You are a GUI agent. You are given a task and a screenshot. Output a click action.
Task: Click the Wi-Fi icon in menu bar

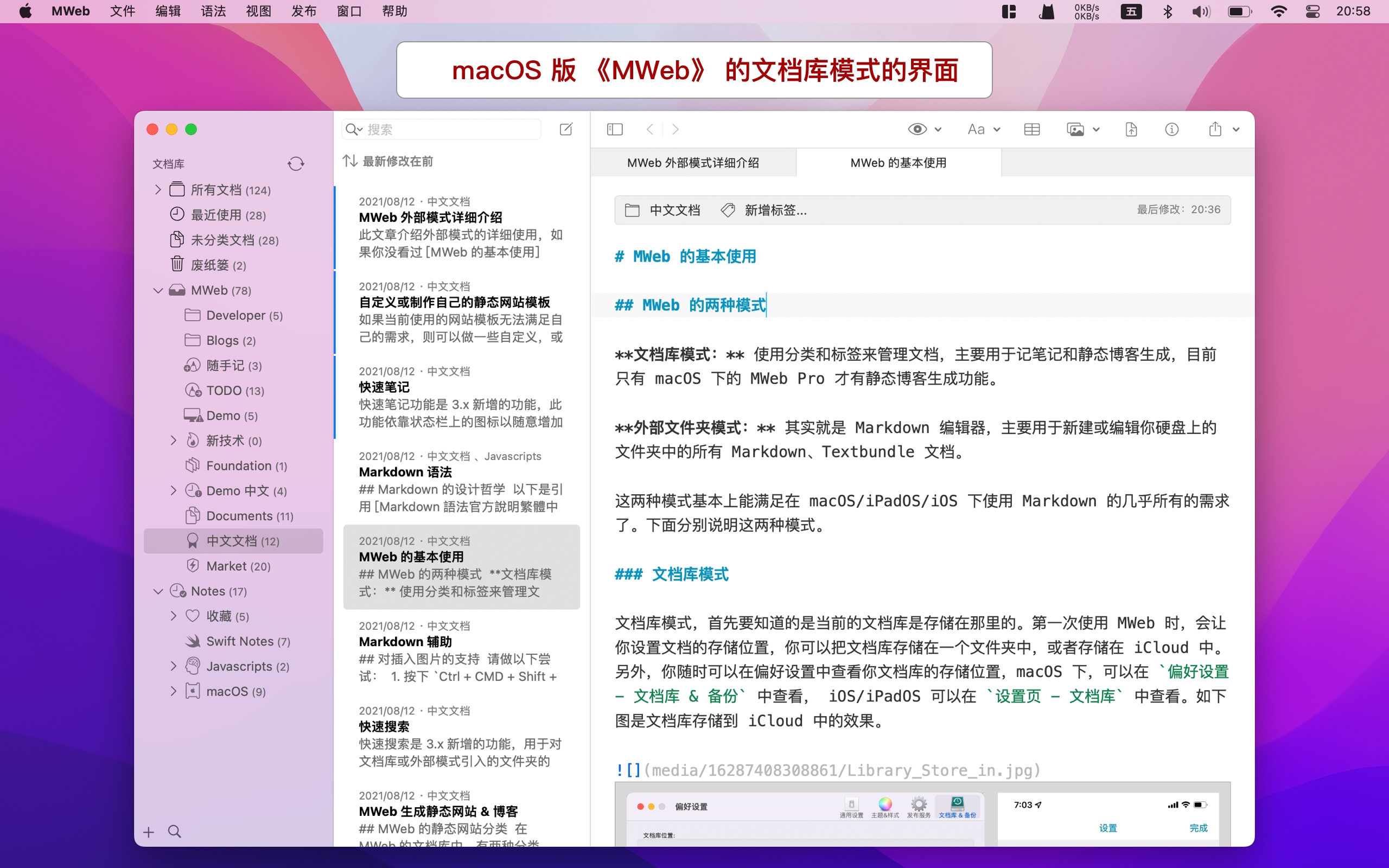click(x=1278, y=11)
